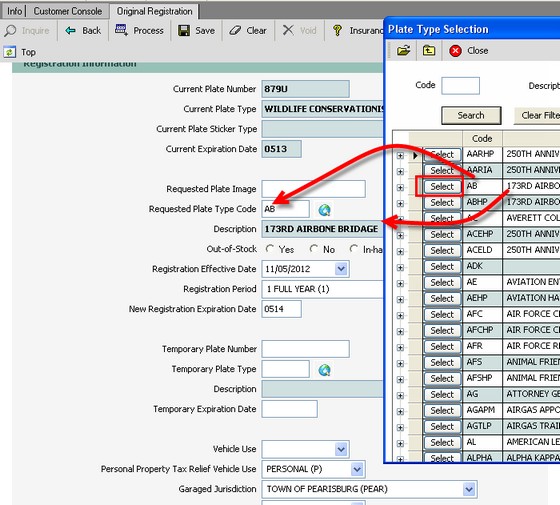Viewport: 560px width, 505px height.
Task: Click the Temporary Plate Type field
Action: click(285, 369)
